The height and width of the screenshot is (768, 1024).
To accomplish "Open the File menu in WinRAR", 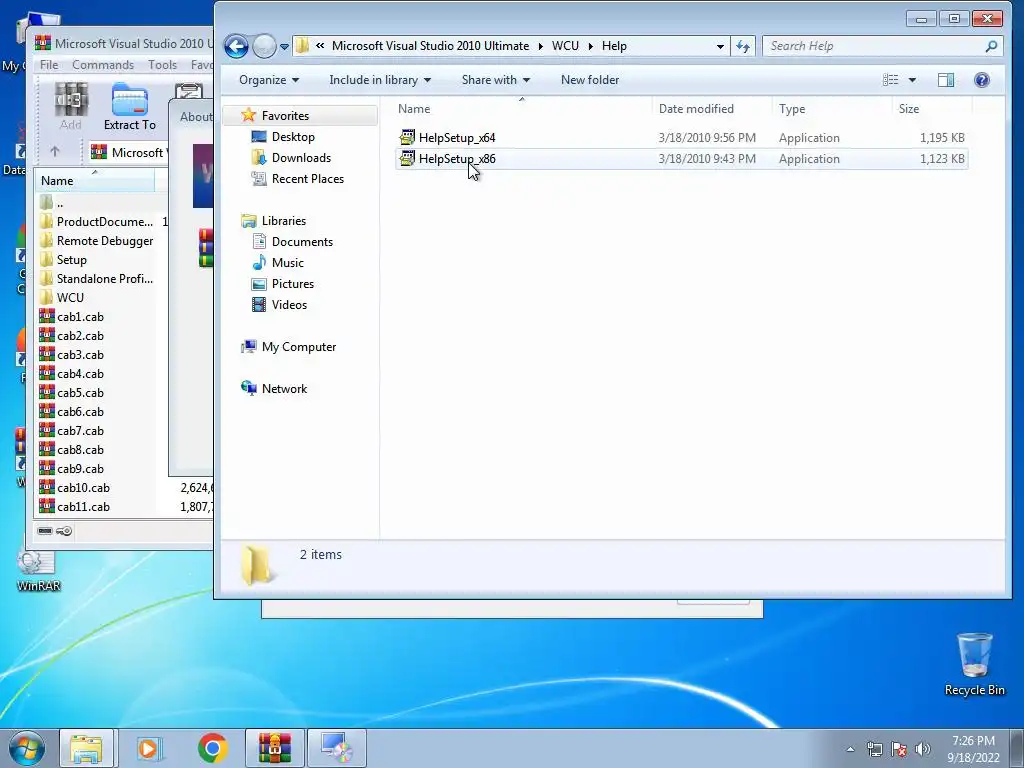I will [x=49, y=65].
